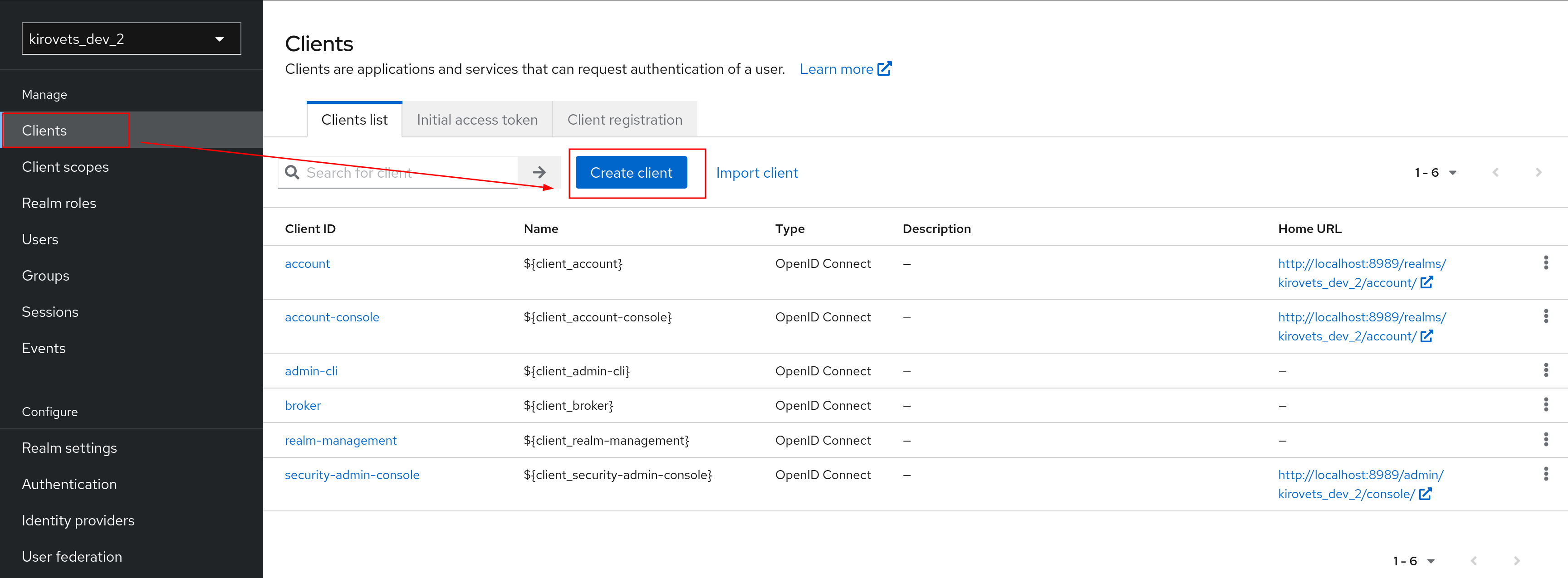
Task: Open the kebab menu for the broker client
Action: coord(1547,404)
